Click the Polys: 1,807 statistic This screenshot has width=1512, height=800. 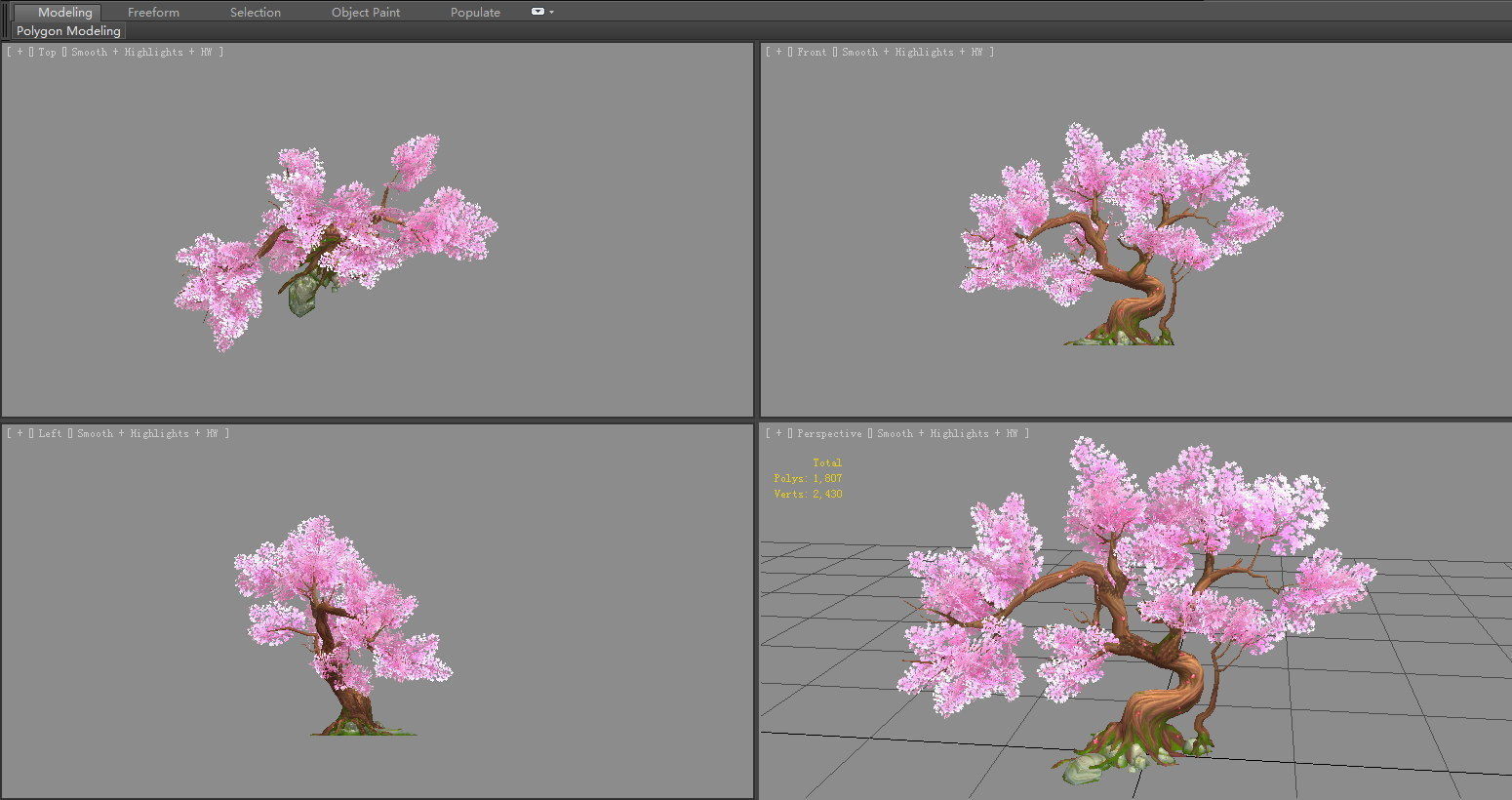pos(808,478)
